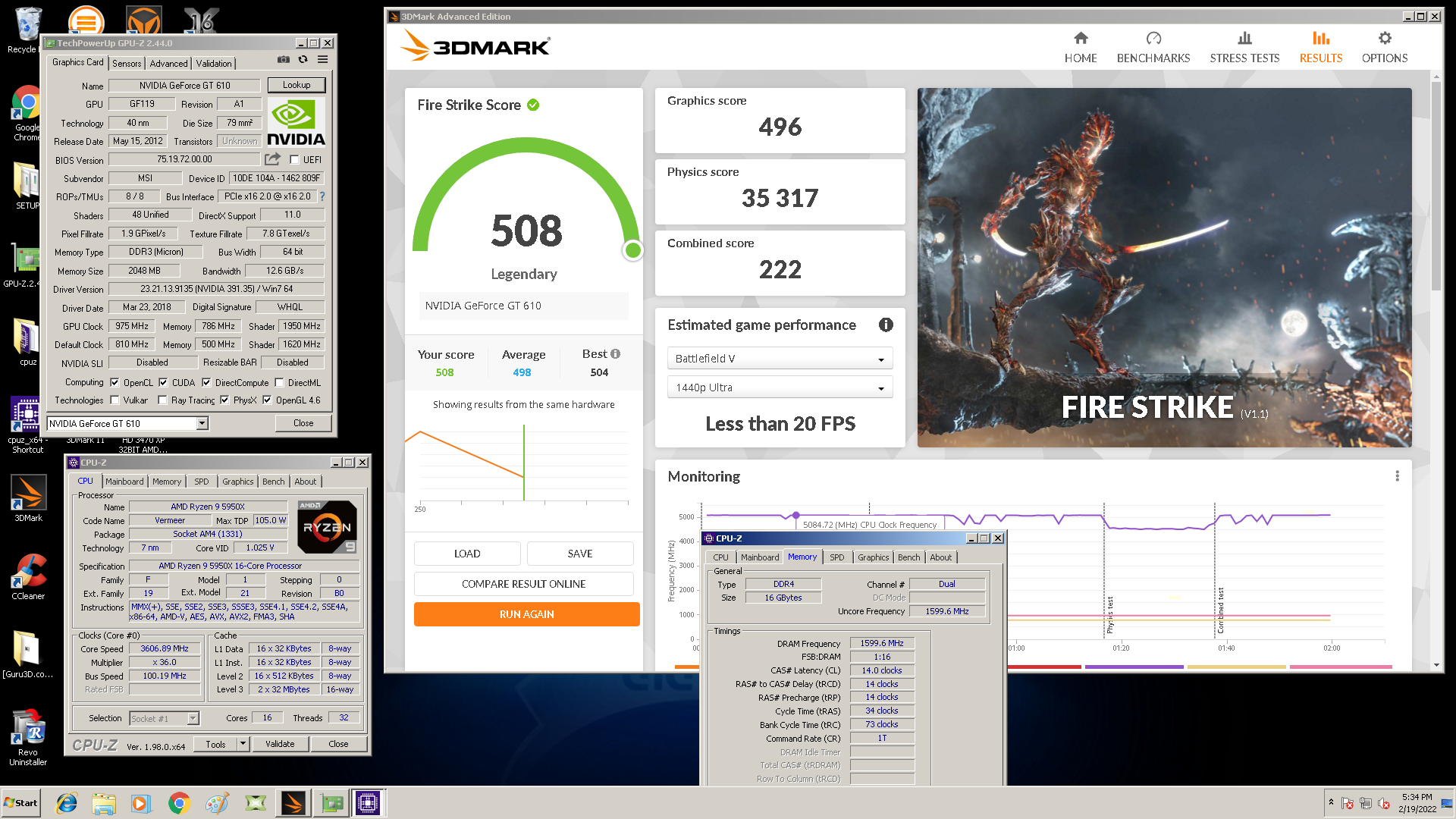
Task: Switch to Validation tab in GPU-Z
Action: click(x=214, y=64)
